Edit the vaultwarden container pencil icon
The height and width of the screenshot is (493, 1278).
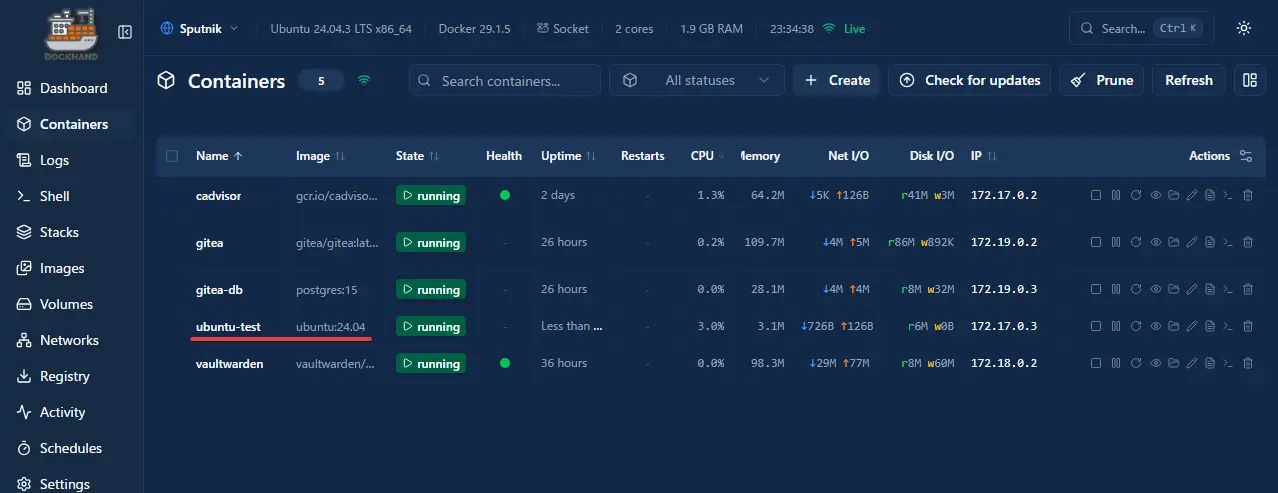[x=1192, y=363]
